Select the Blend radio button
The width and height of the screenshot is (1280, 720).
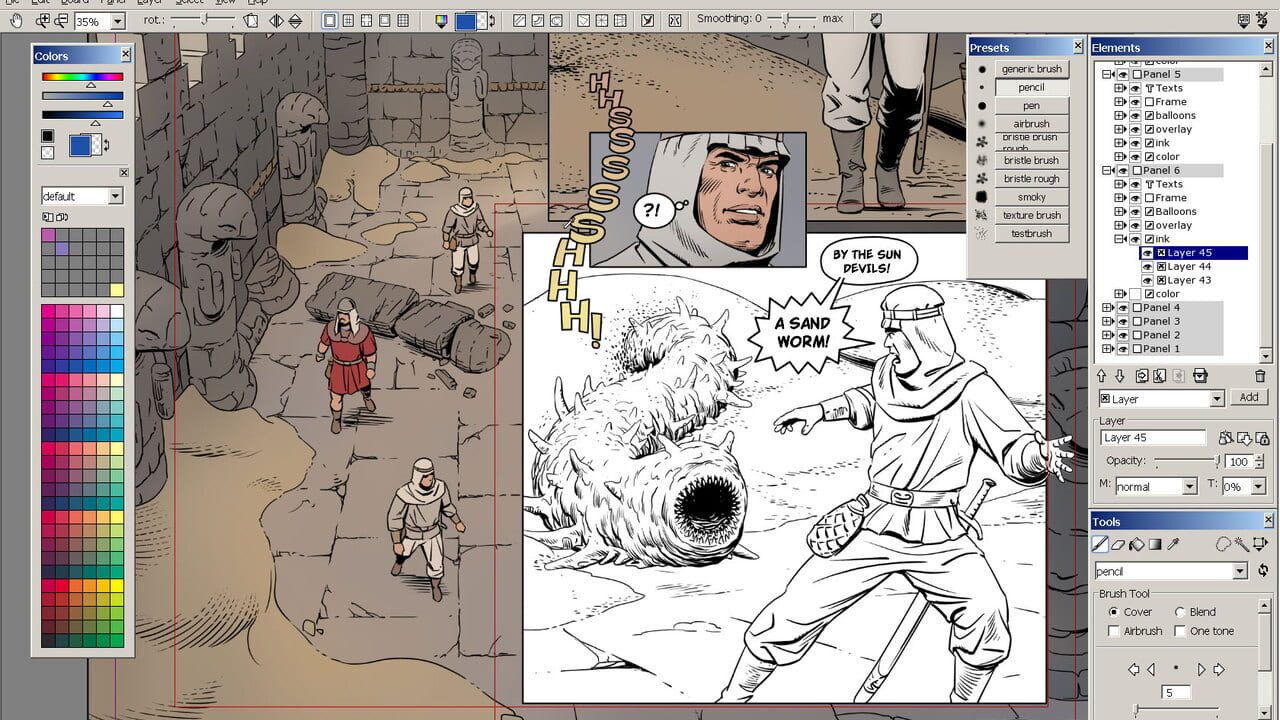pos(1180,612)
